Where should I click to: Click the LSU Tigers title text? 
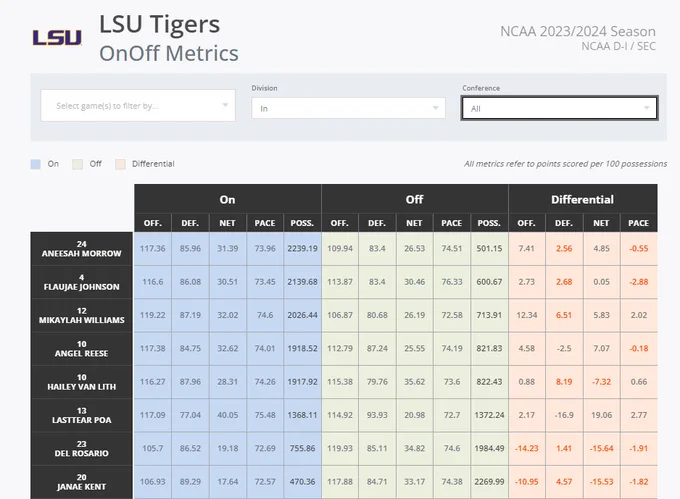click(x=160, y=24)
